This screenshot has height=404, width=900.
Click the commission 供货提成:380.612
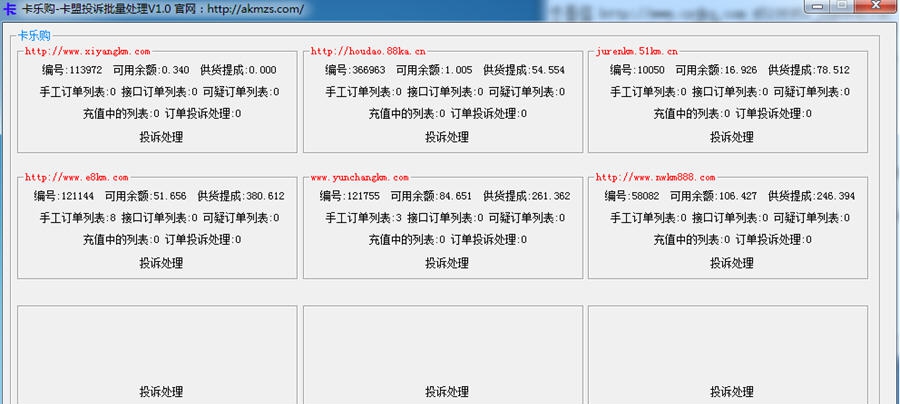[241, 196]
